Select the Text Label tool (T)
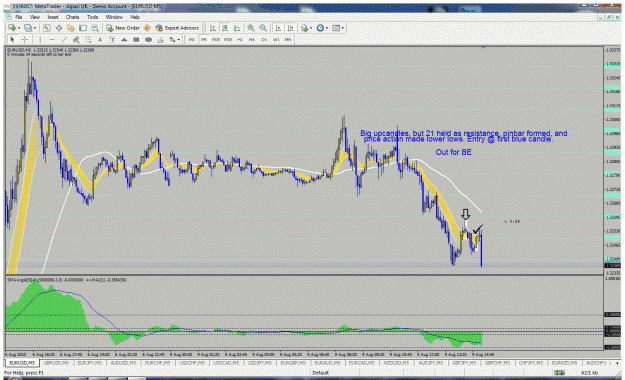The image size is (625, 380). (112, 39)
